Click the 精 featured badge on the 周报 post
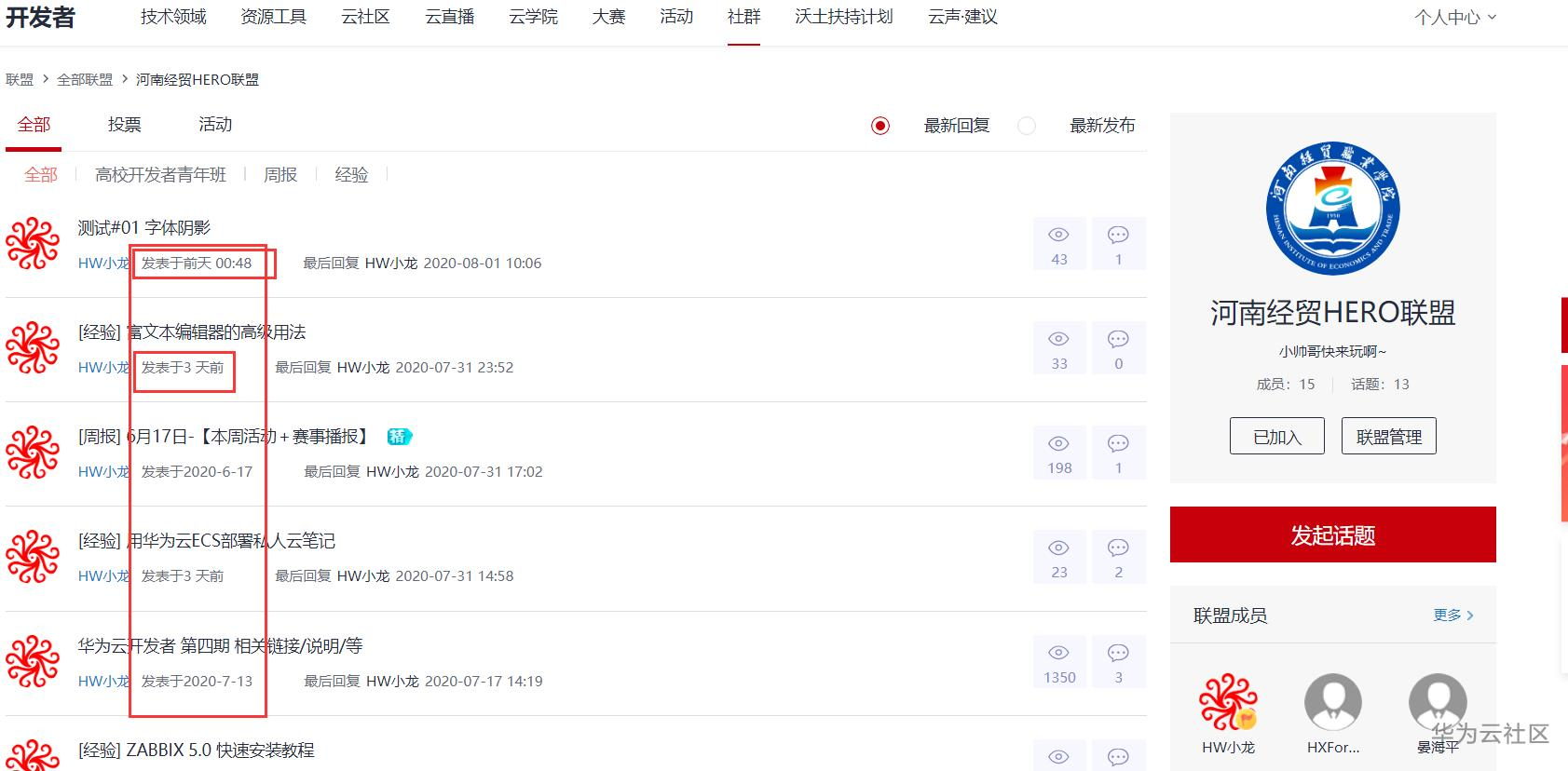1568x771 pixels. tap(399, 436)
